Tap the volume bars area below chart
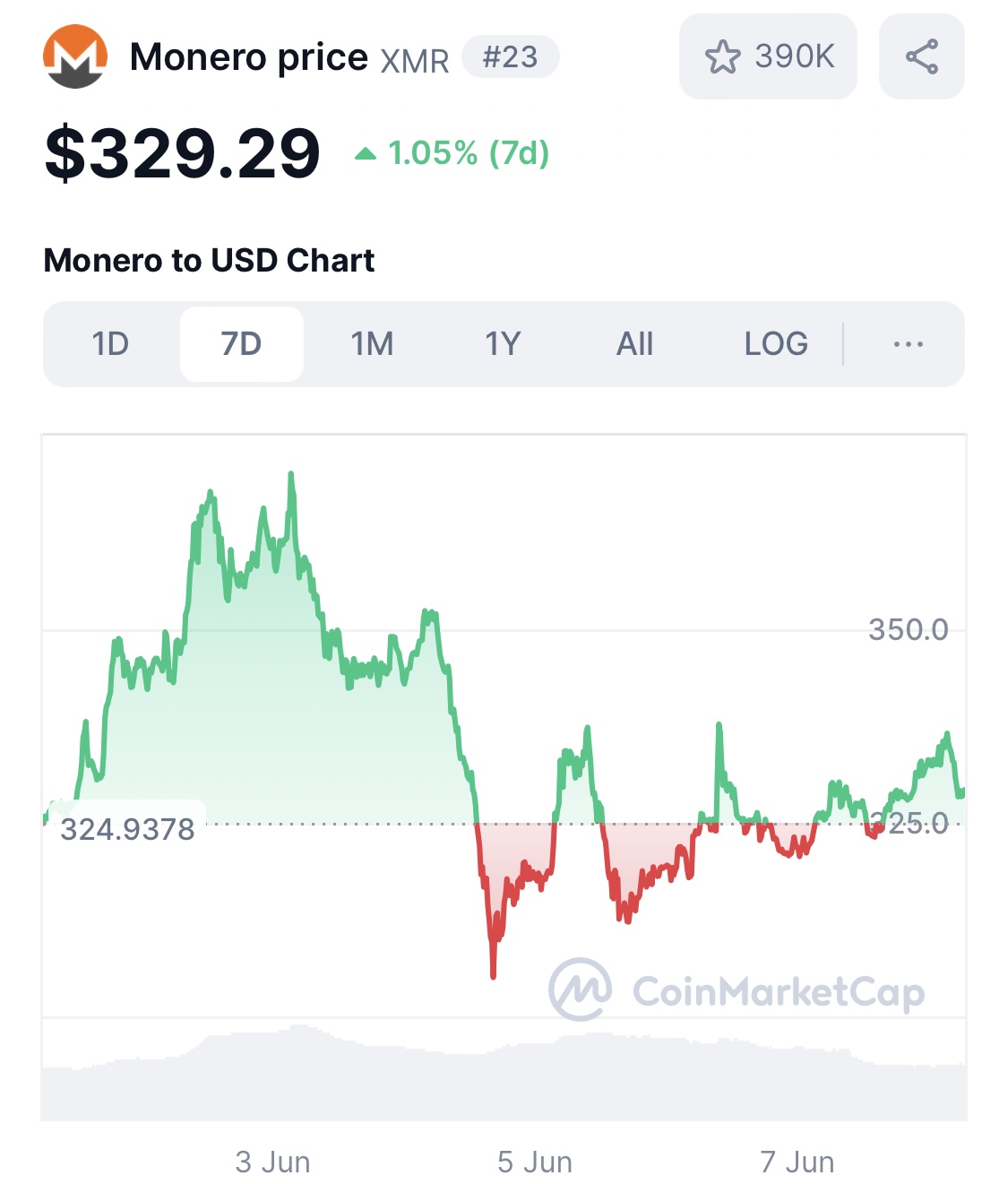 click(504, 1073)
